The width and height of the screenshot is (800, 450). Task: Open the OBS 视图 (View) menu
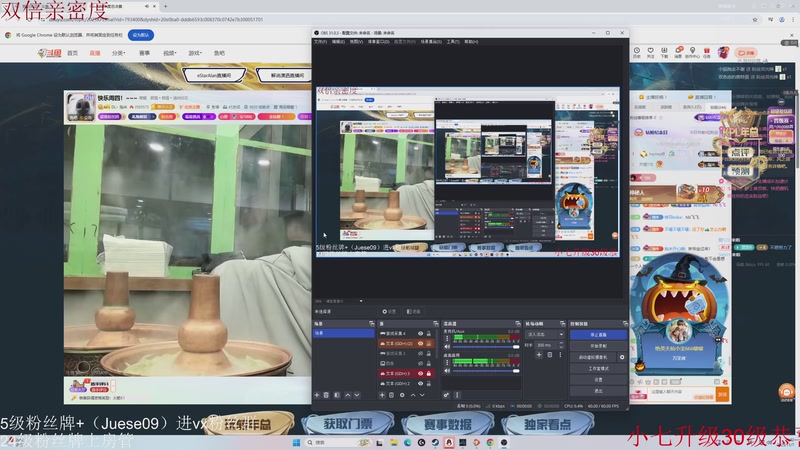click(356, 41)
